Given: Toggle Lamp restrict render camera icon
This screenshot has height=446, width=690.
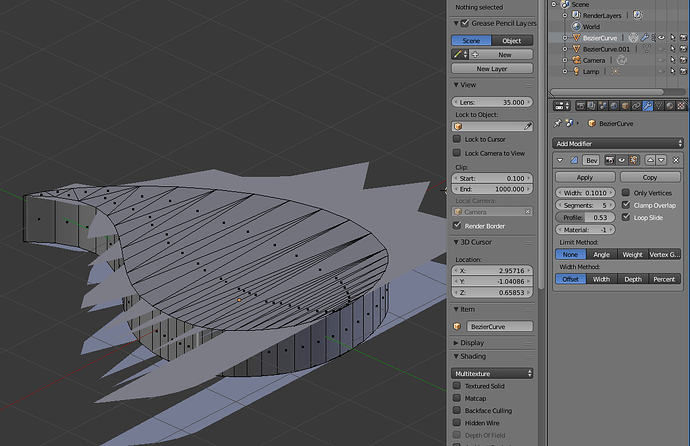Looking at the screenshot, I should click(683, 71).
